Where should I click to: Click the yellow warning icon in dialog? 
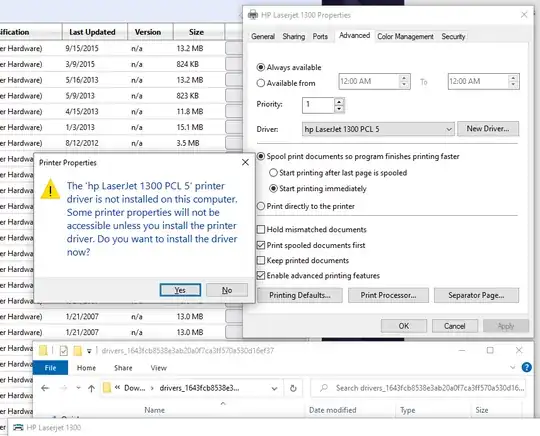[x=50, y=189]
